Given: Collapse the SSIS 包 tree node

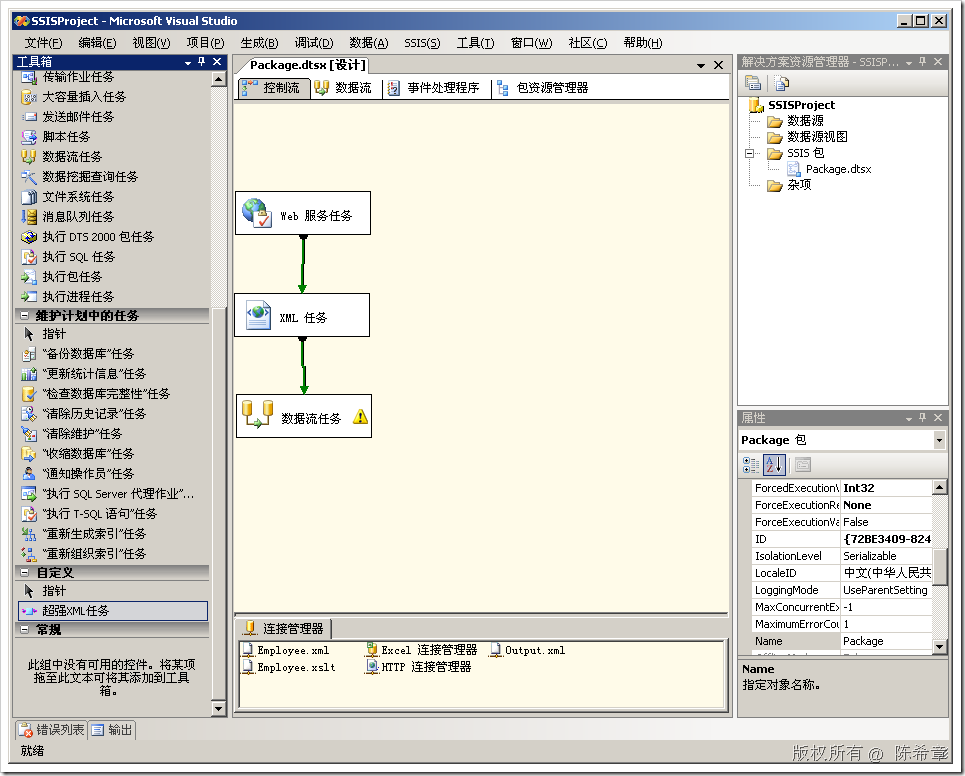Looking at the screenshot, I should [x=749, y=153].
